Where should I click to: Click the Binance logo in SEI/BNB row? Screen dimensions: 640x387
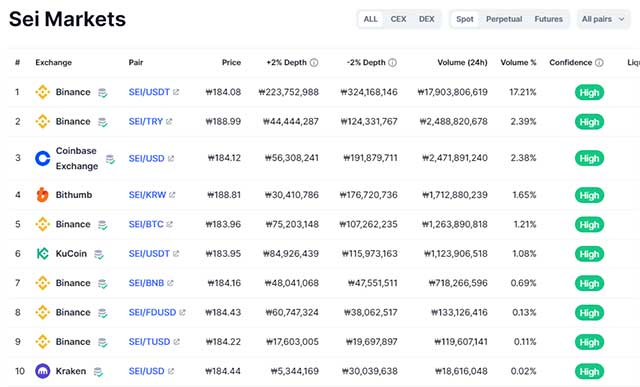(42, 283)
